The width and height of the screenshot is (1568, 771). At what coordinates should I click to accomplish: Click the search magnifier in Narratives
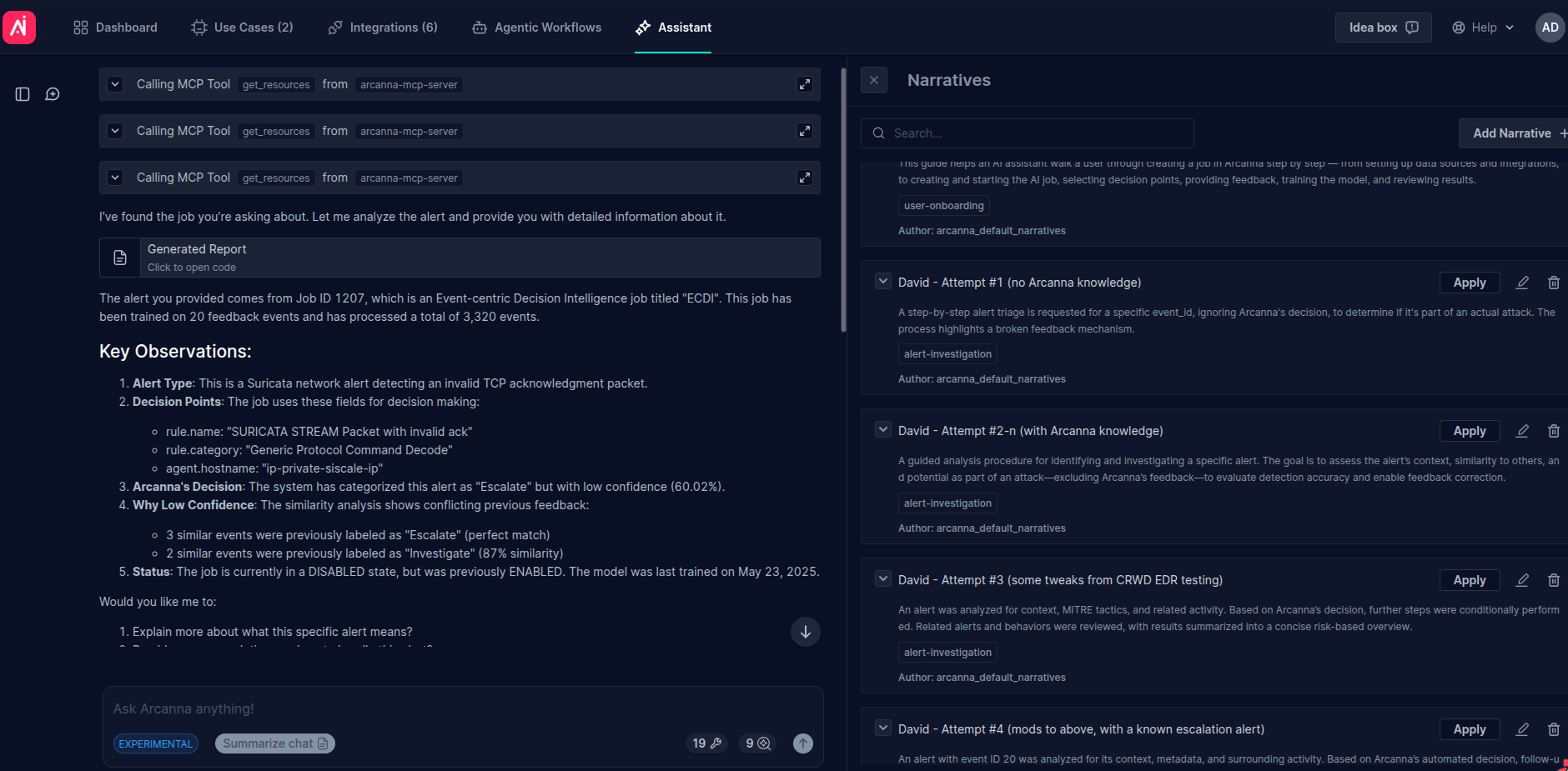[x=878, y=133]
